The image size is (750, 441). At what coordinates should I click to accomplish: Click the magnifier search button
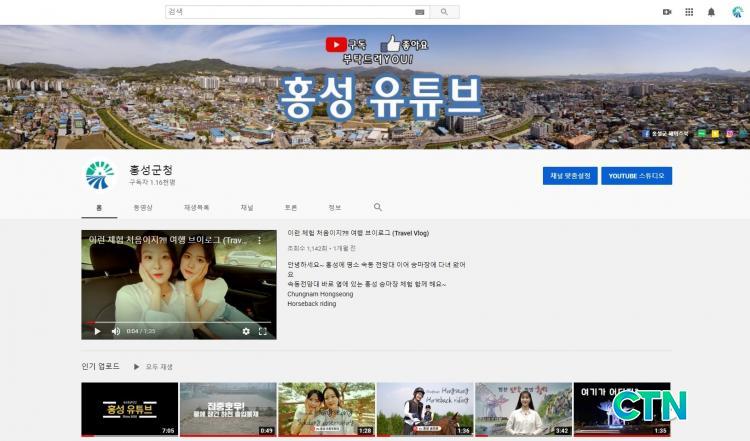444,12
